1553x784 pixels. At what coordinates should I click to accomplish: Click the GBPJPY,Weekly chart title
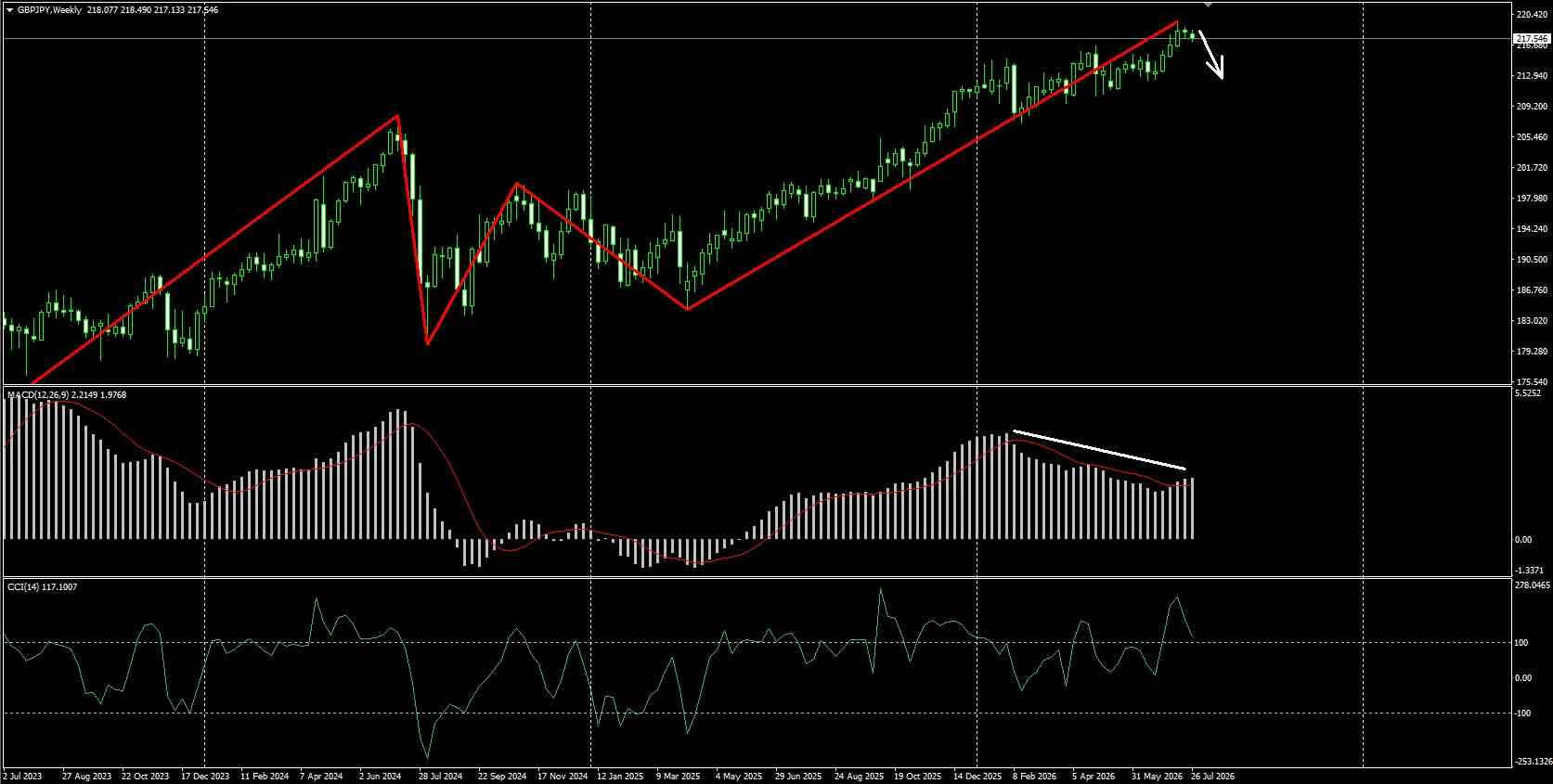pyautogui.click(x=49, y=10)
